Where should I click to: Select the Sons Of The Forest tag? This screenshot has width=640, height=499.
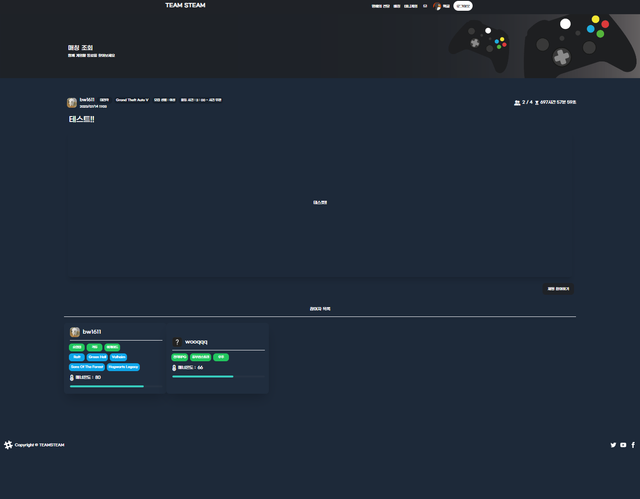87,367
